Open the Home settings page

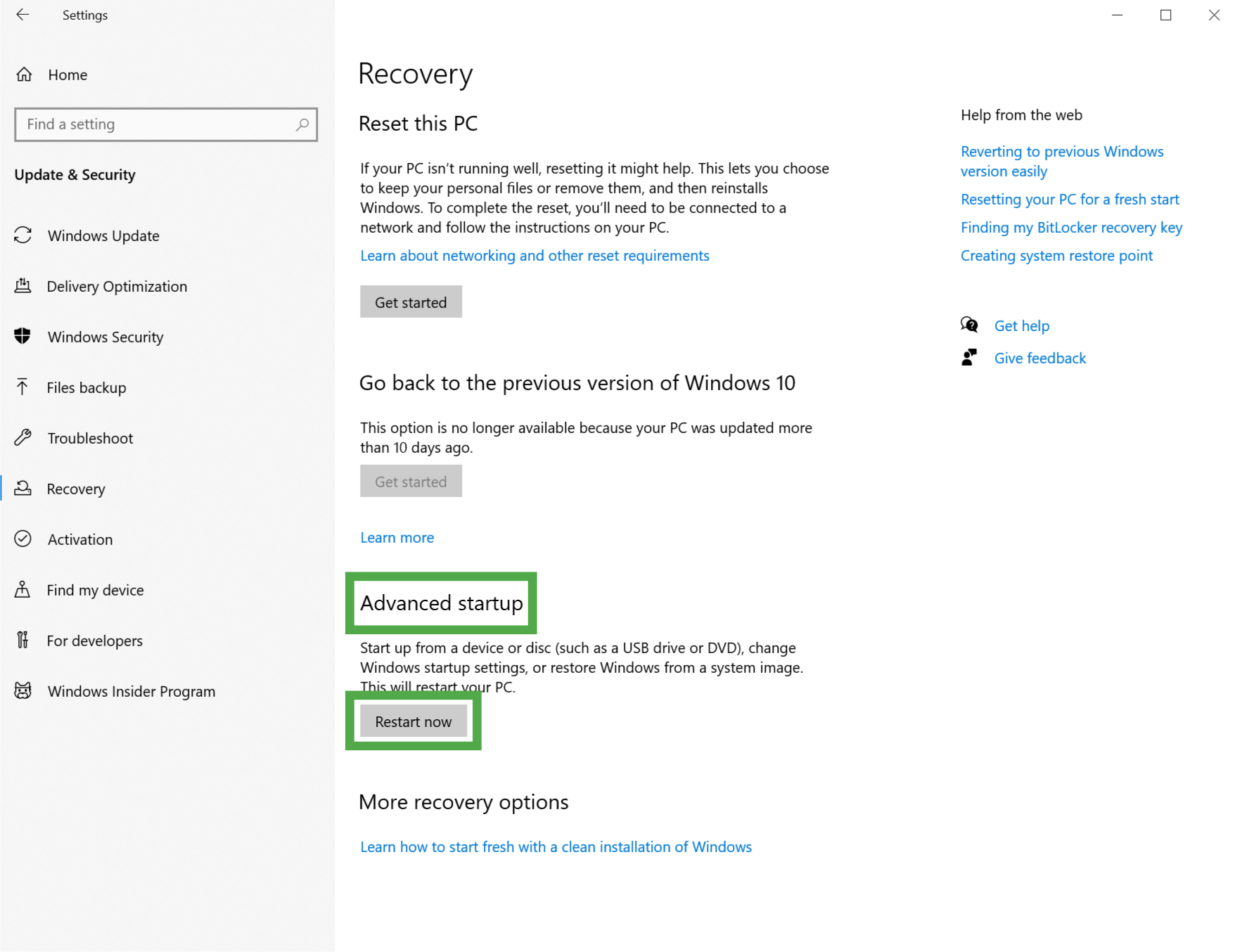coord(68,75)
